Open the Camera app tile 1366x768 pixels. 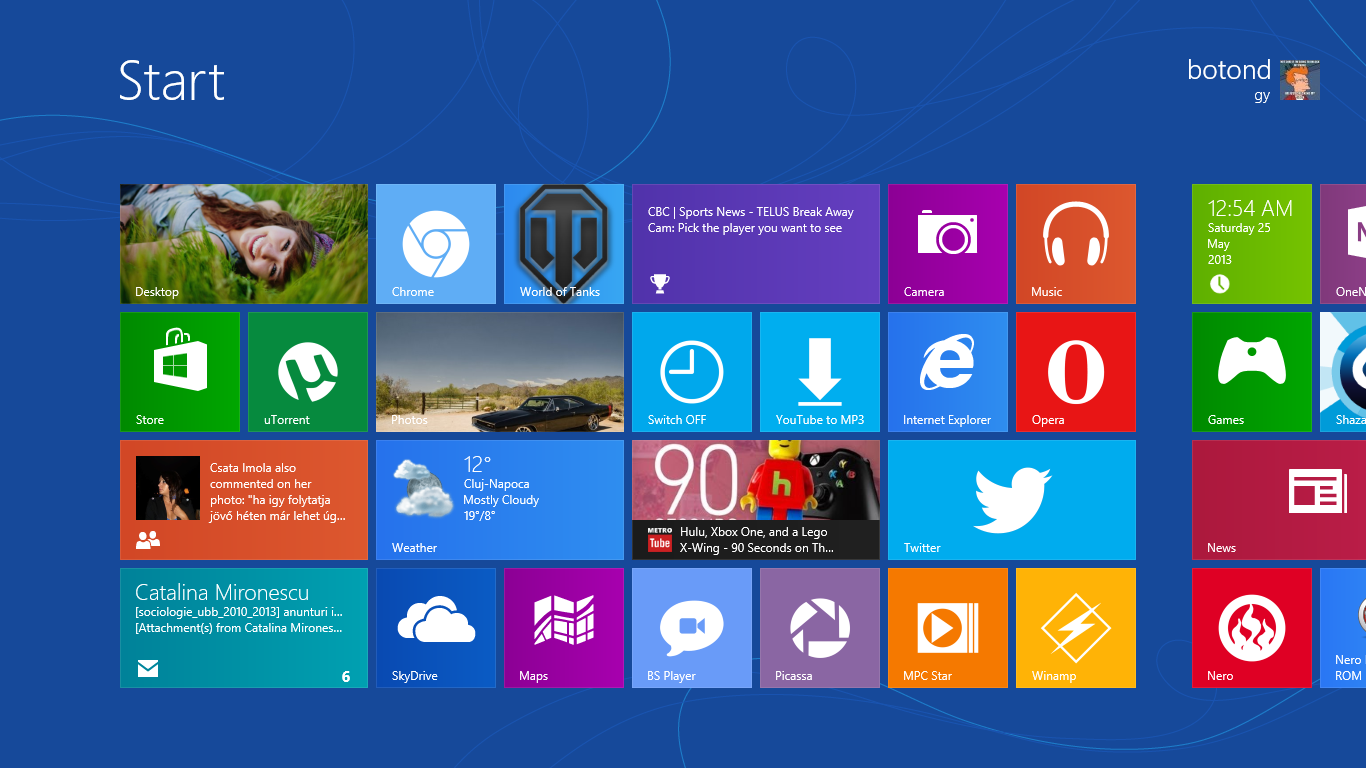(948, 244)
